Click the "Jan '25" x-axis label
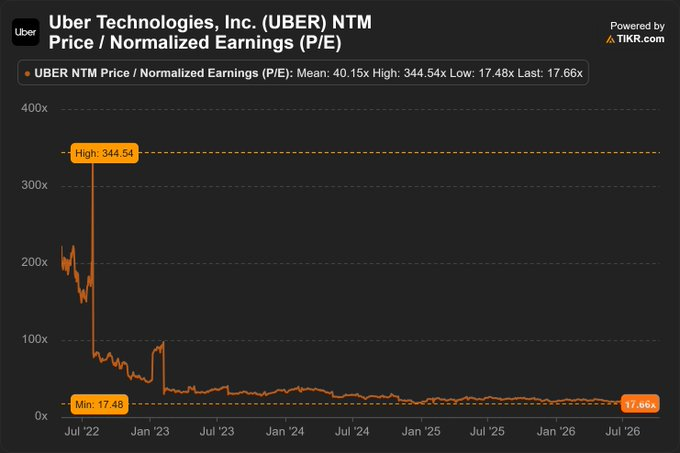This screenshot has width=680, height=453. 421,431
